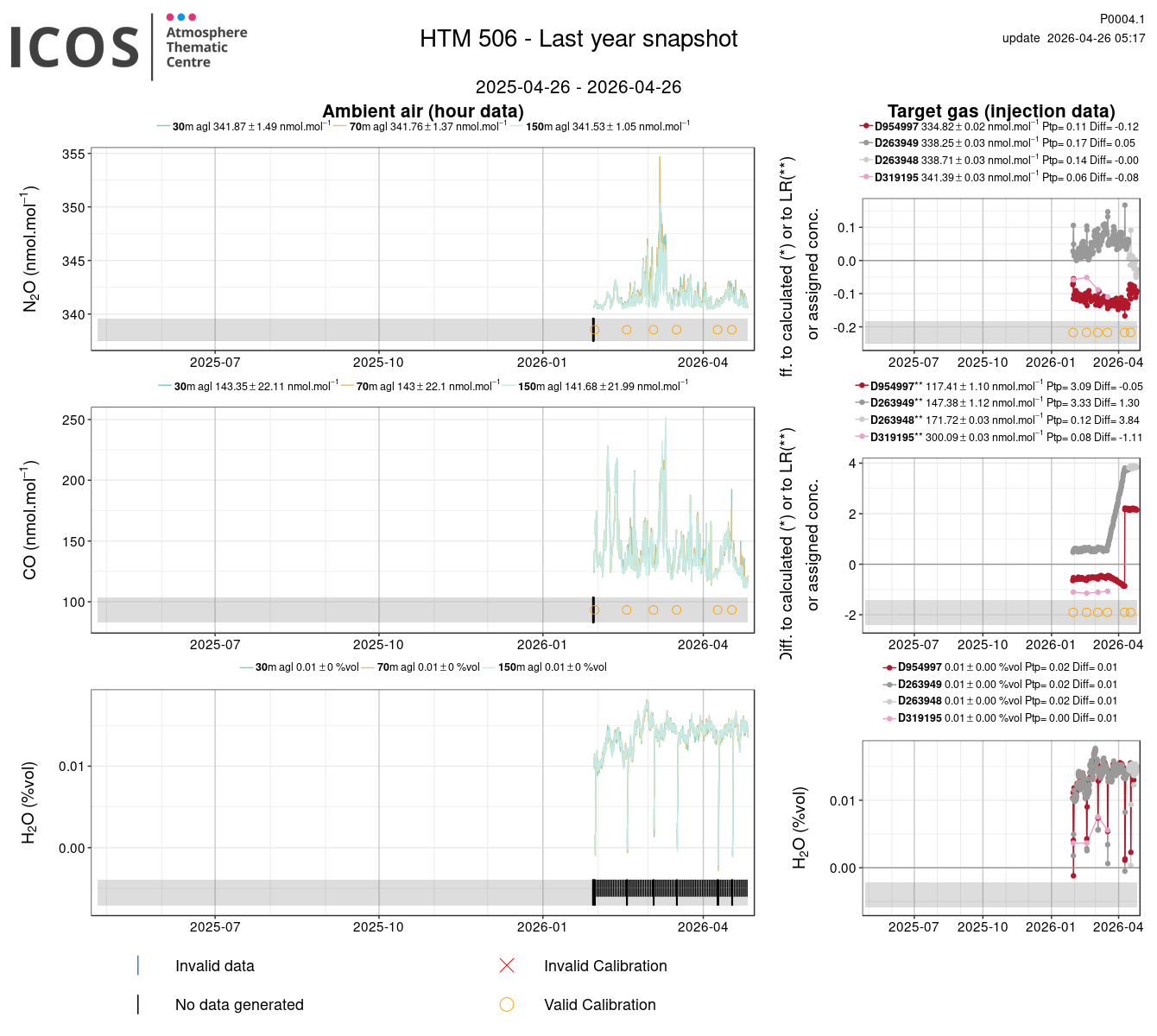Click the D263949 gray legend marker in H2O target gas
1157x1036 pixels.
[889, 685]
